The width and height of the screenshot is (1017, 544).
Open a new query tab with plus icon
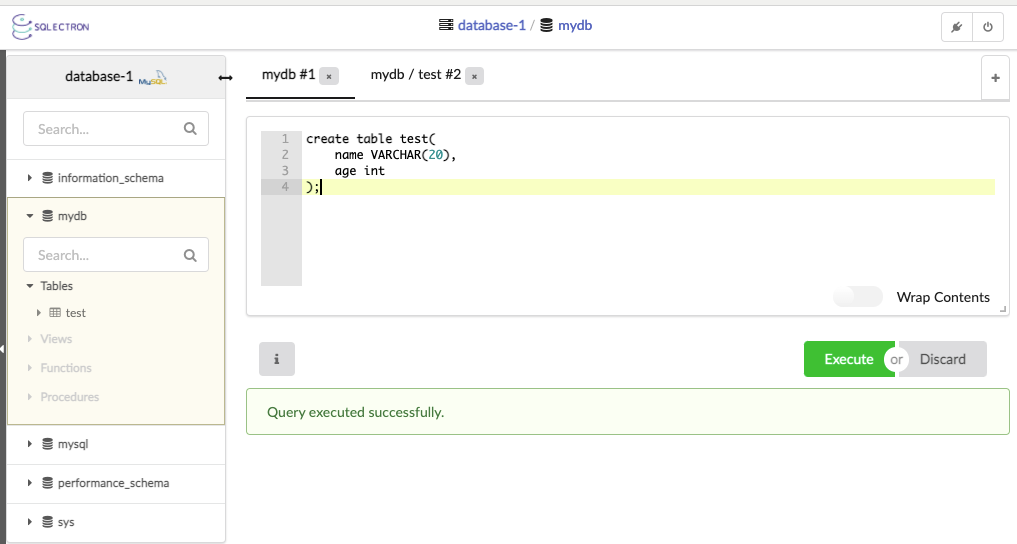click(x=994, y=77)
